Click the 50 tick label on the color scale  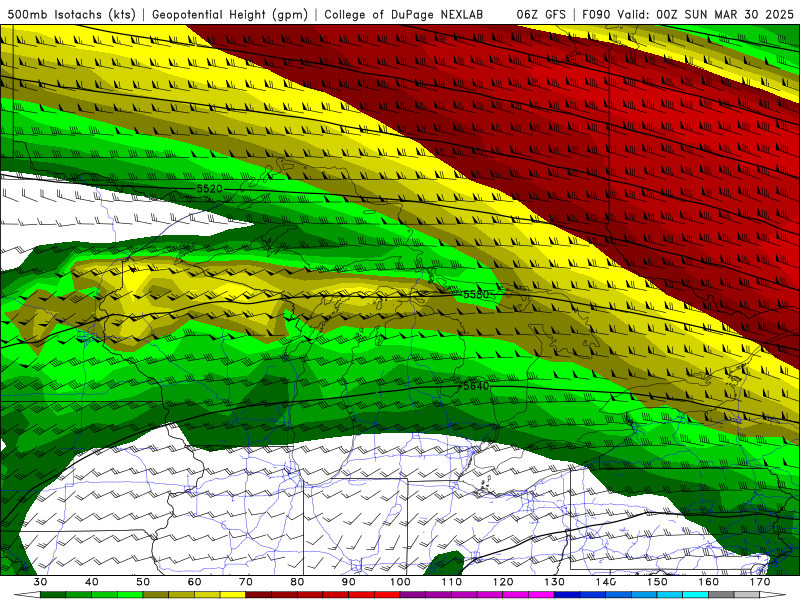[x=143, y=582]
